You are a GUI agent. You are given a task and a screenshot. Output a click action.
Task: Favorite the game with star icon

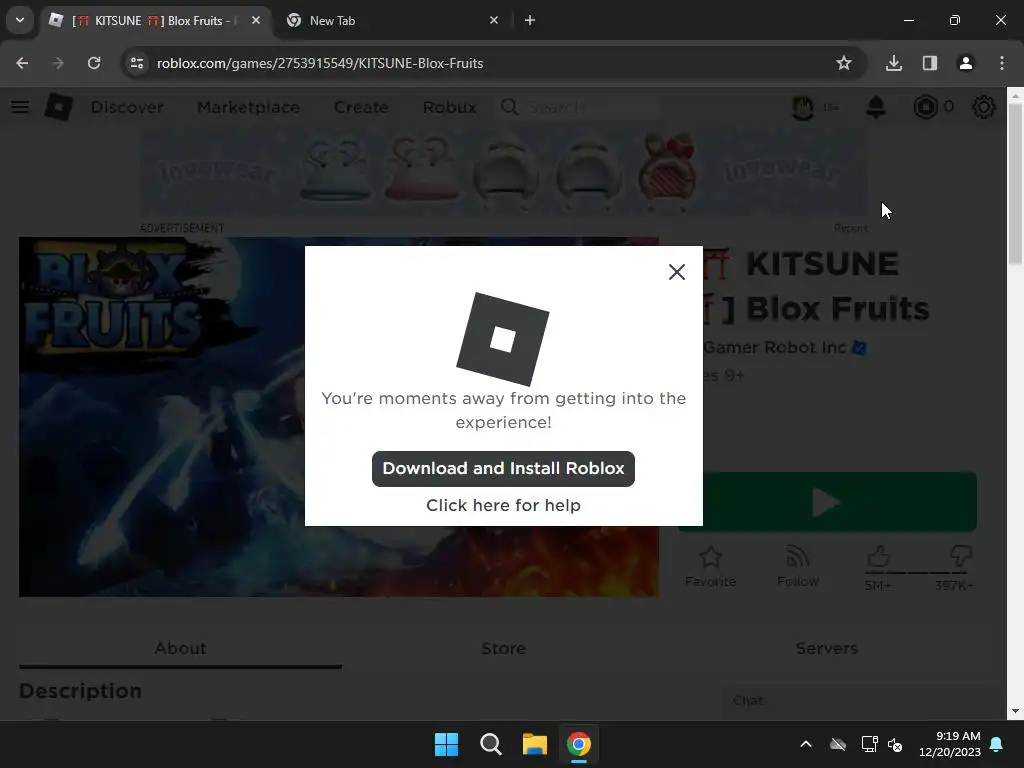coord(711,566)
